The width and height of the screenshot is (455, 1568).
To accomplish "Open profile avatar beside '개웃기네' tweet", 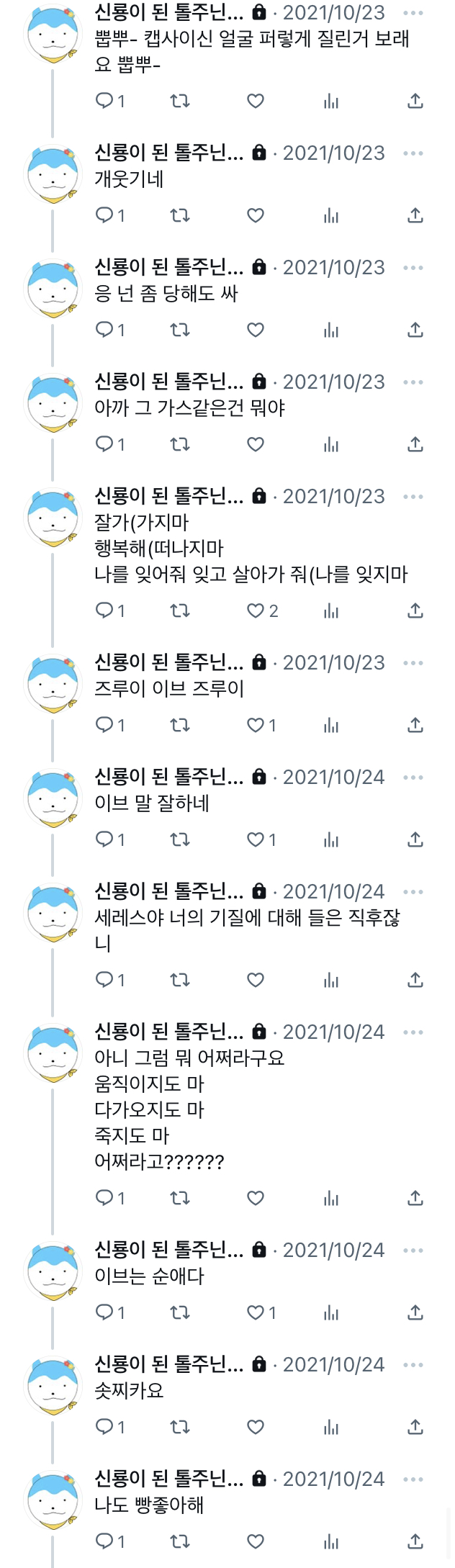I will click(x=53, y=174).
